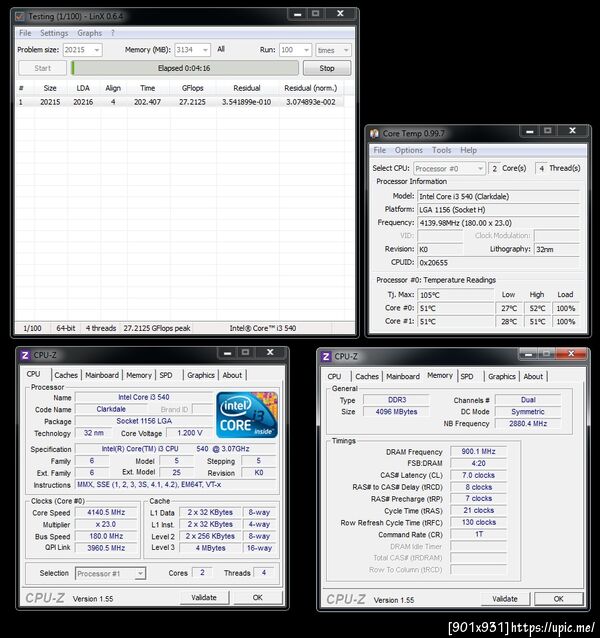This screenshot has width=600, height=638.
Task: Open the Graphs menu in LinX
Action: tap(89, 33)
